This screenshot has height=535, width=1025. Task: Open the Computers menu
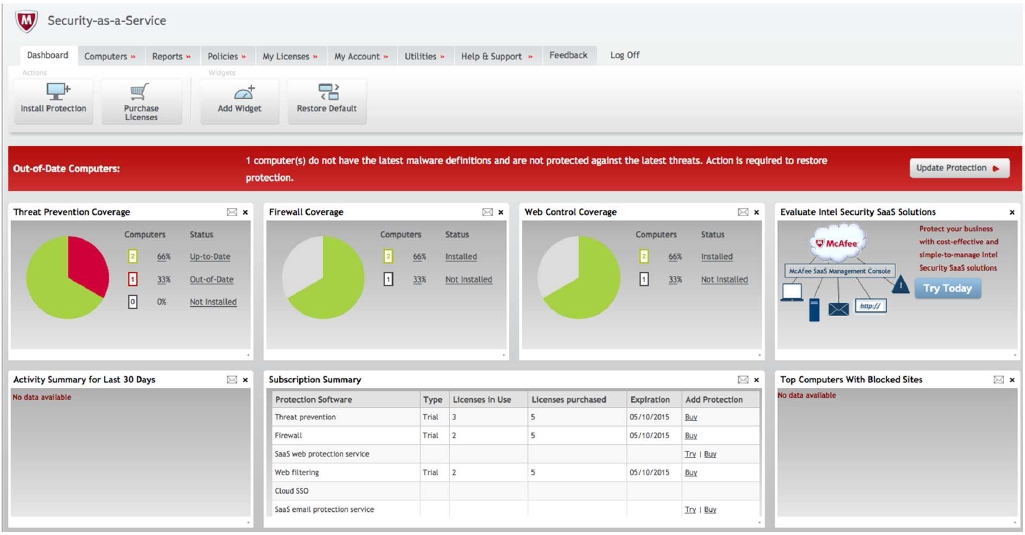click(110, 56)
